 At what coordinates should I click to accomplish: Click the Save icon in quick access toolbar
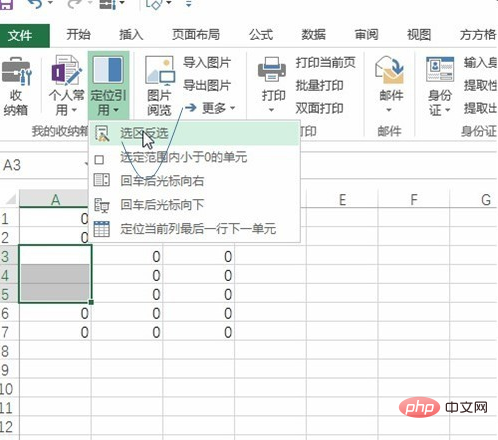[x=6, y=4]
